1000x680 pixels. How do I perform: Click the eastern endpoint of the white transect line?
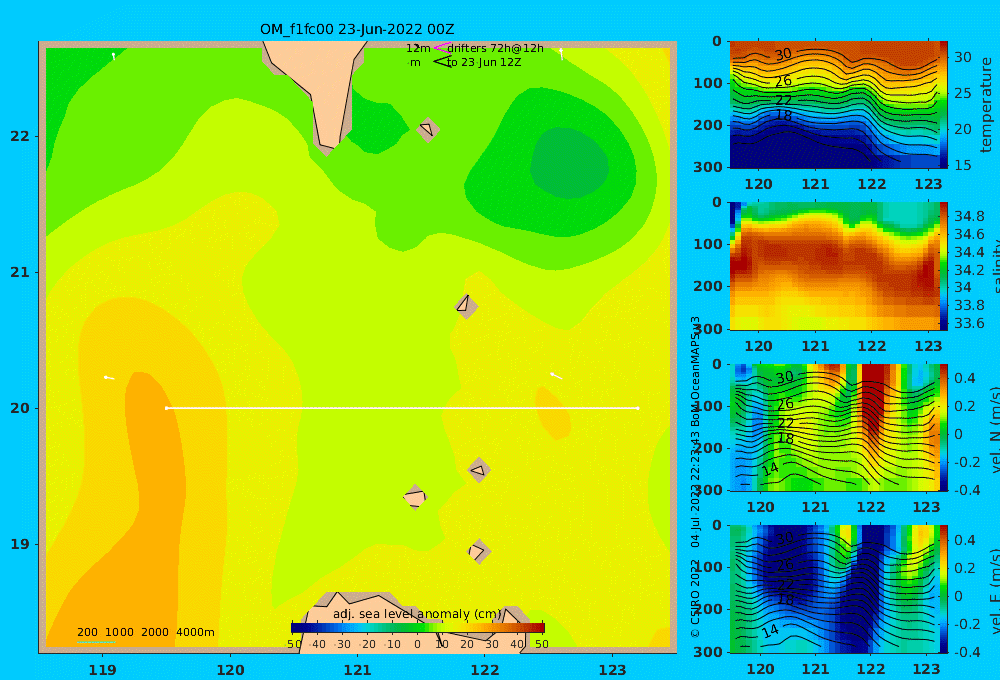pyautogui.click(x=638, y=408)
